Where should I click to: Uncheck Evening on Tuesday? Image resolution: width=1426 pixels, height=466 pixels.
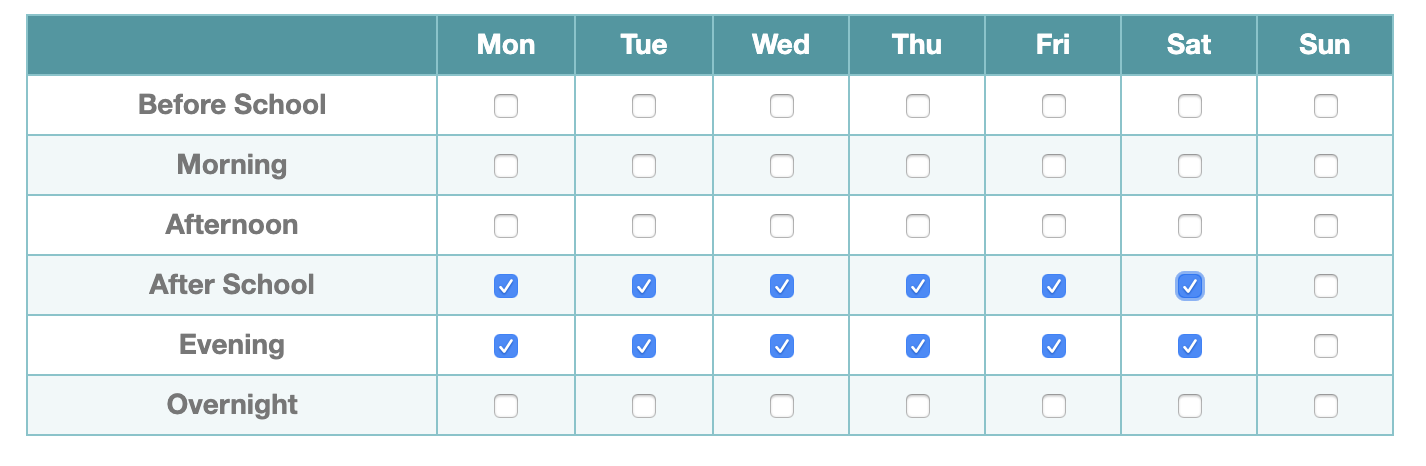tap(644, 346)
